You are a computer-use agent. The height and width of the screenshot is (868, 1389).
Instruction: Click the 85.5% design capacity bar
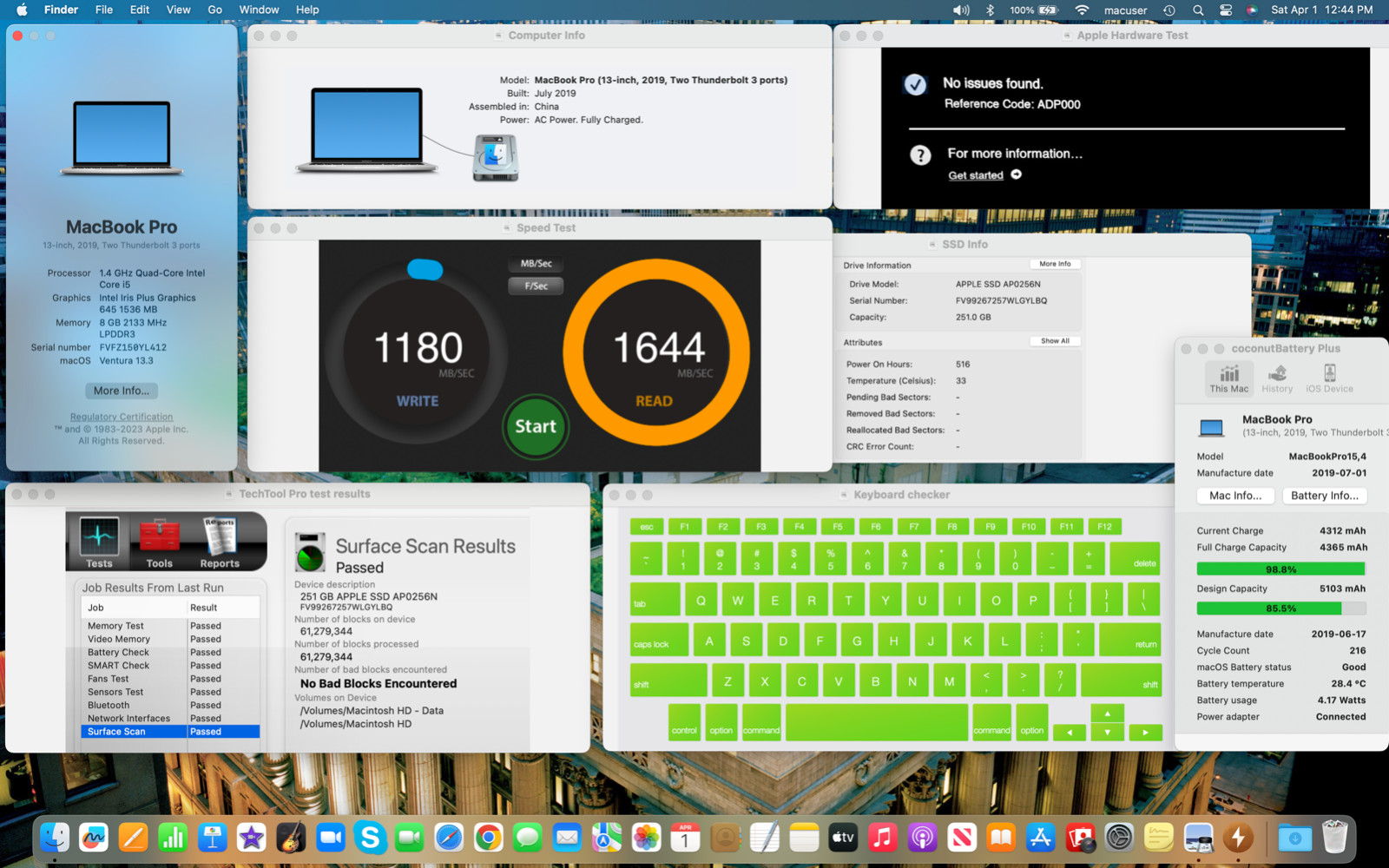[1280, 608]
